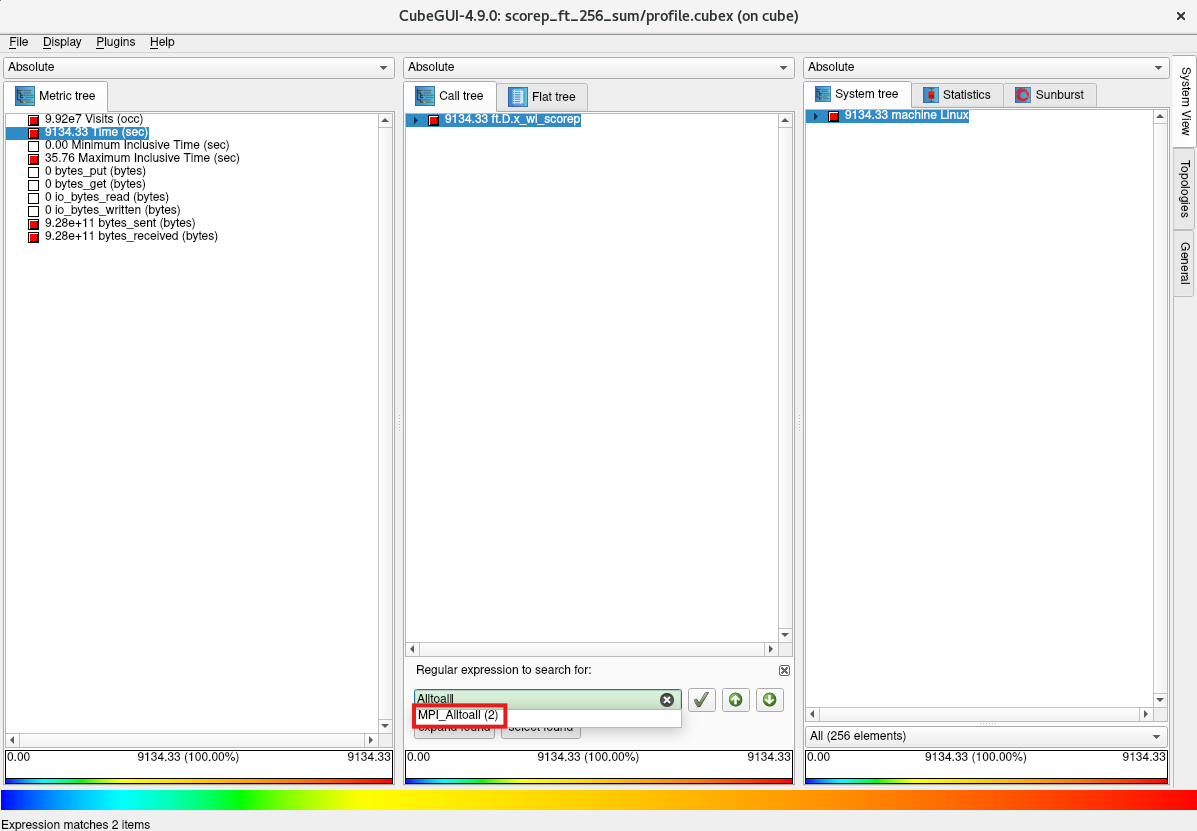Switch to the Topologies side tab
This screenshot has height=831, width=1197.
[x=1184, y=188]
